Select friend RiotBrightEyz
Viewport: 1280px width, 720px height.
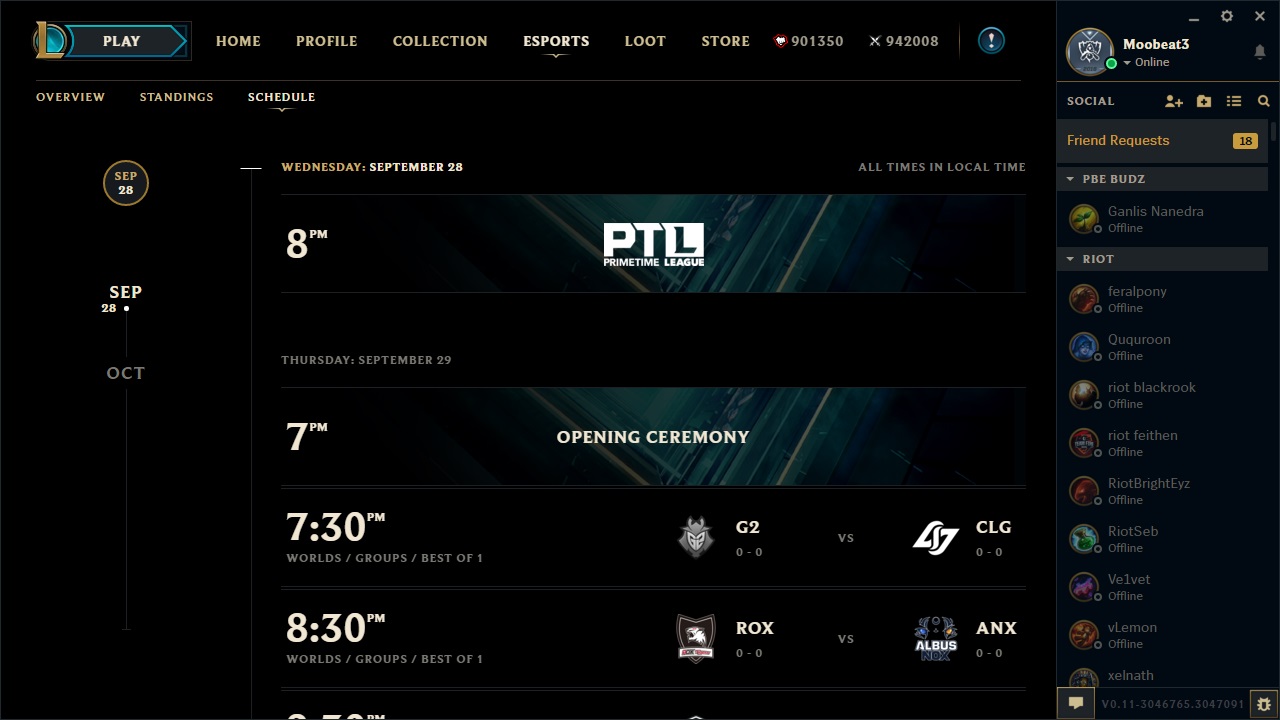pos(1162,491)
